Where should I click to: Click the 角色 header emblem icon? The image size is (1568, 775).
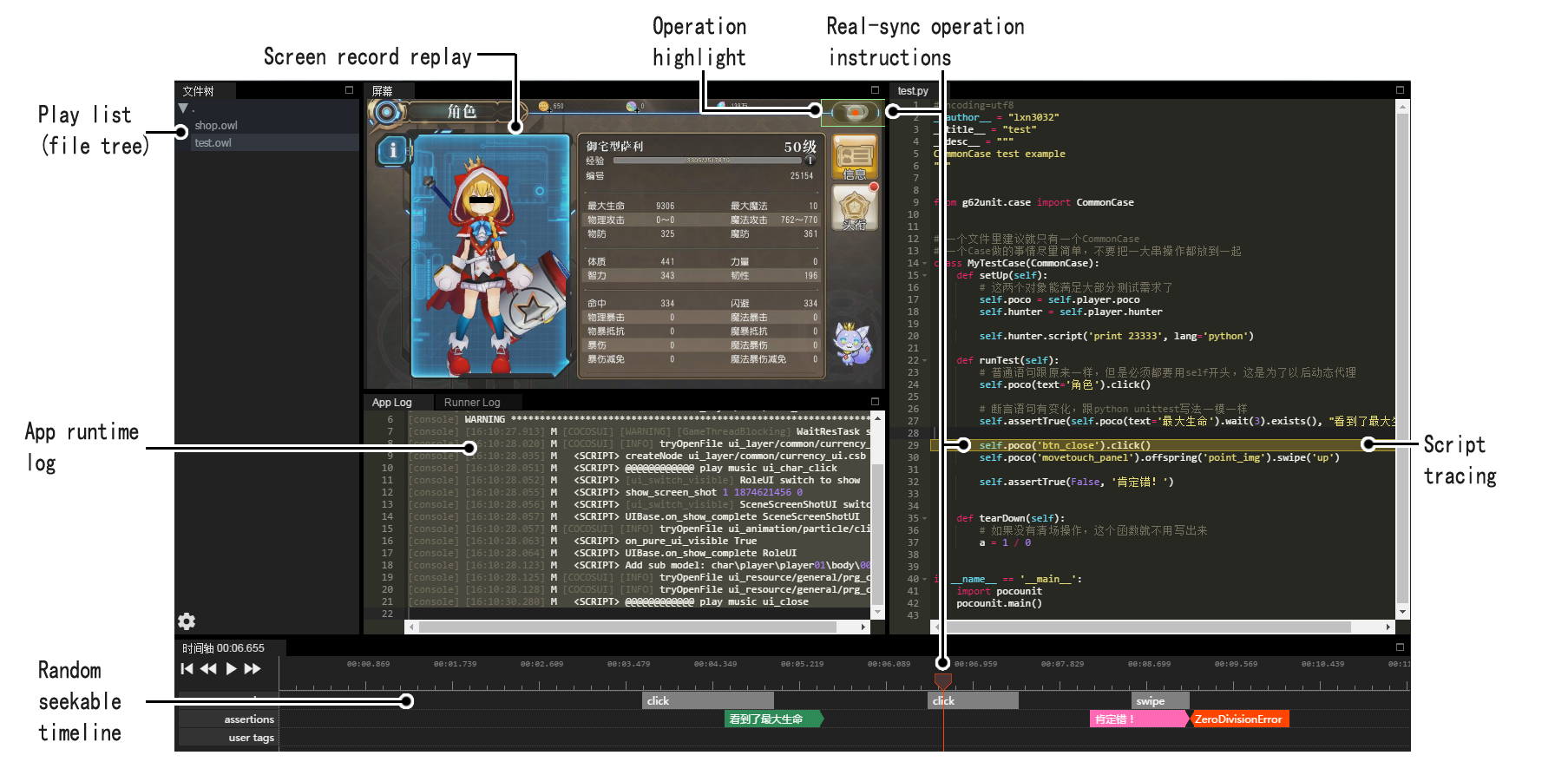pyautogui.click(x=387, y=111)
